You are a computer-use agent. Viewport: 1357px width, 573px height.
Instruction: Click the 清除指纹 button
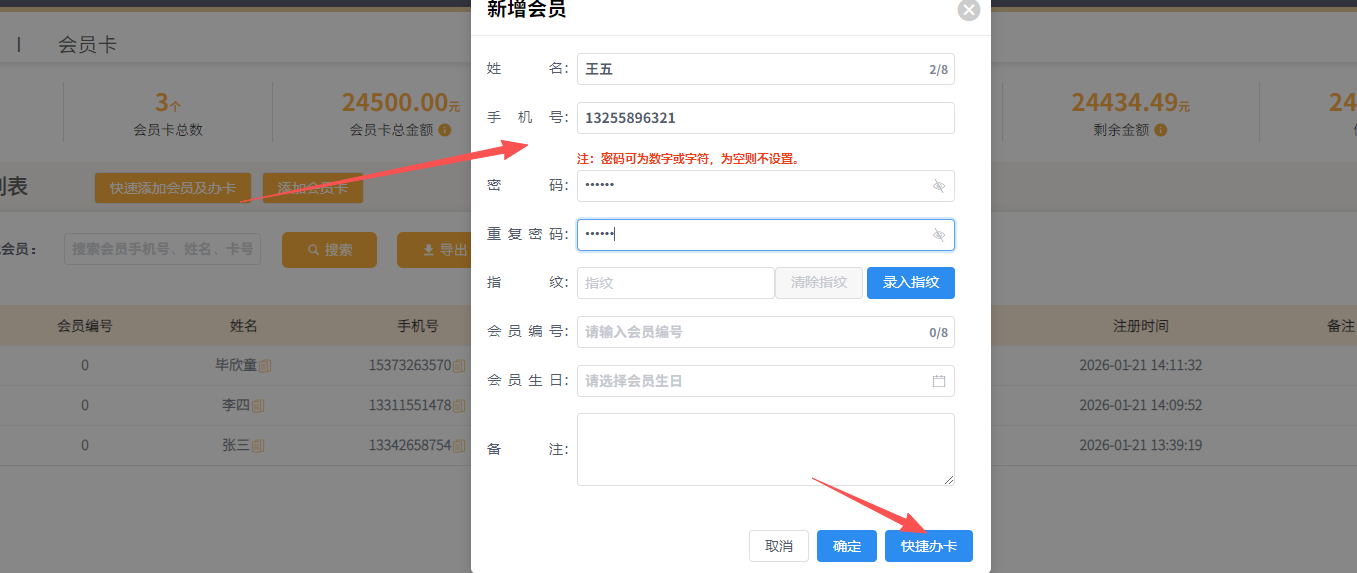pyautogui.click(x=819, y=283)
